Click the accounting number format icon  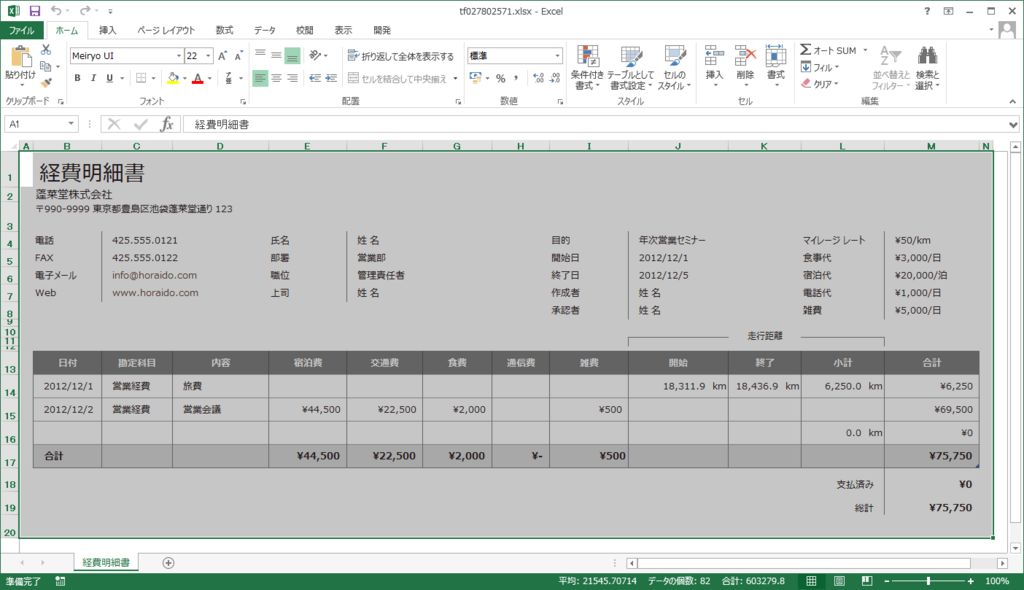tap(475, 78)
